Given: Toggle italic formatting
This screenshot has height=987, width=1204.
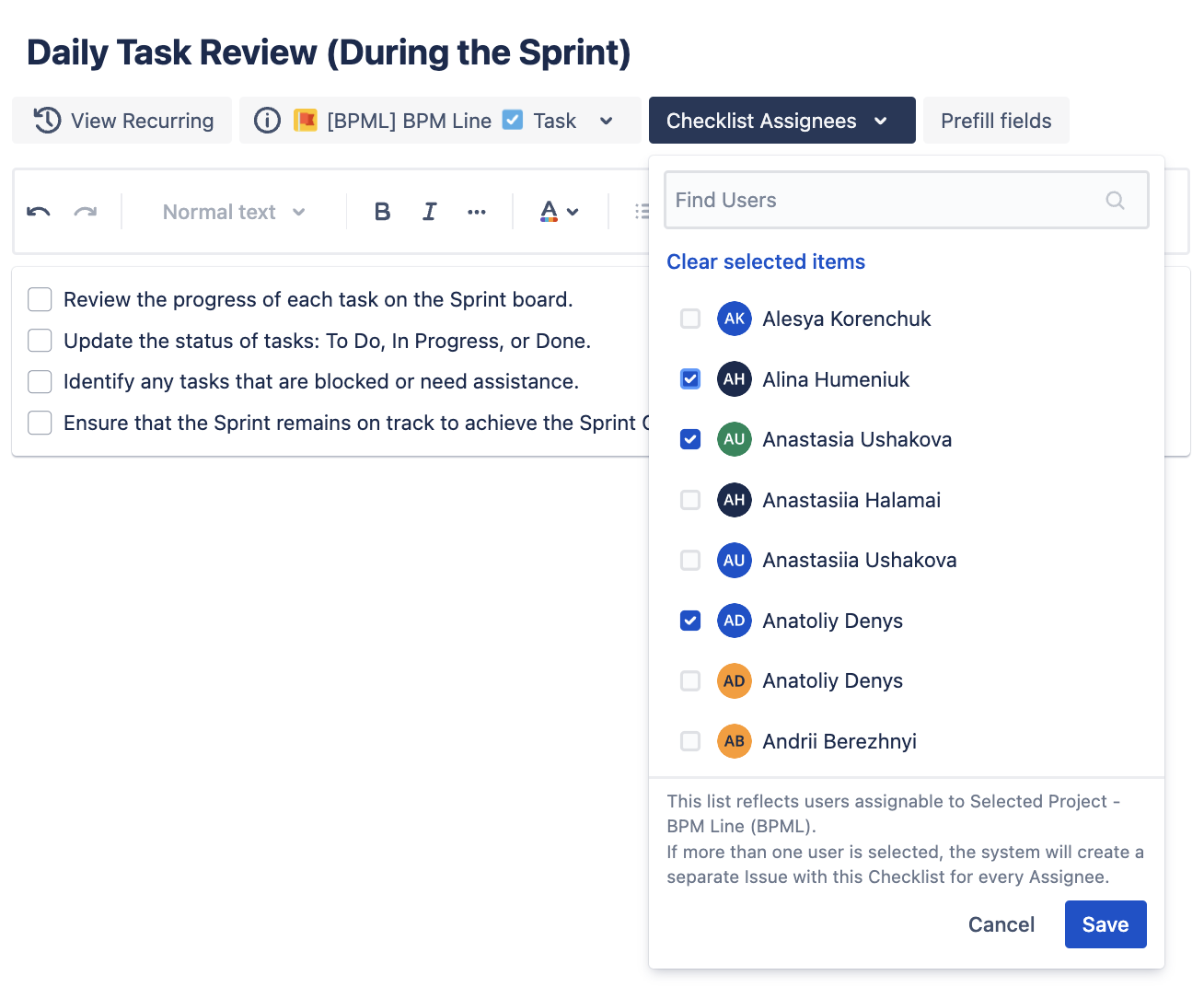Looking at the screenshot, I should (429, 212).
